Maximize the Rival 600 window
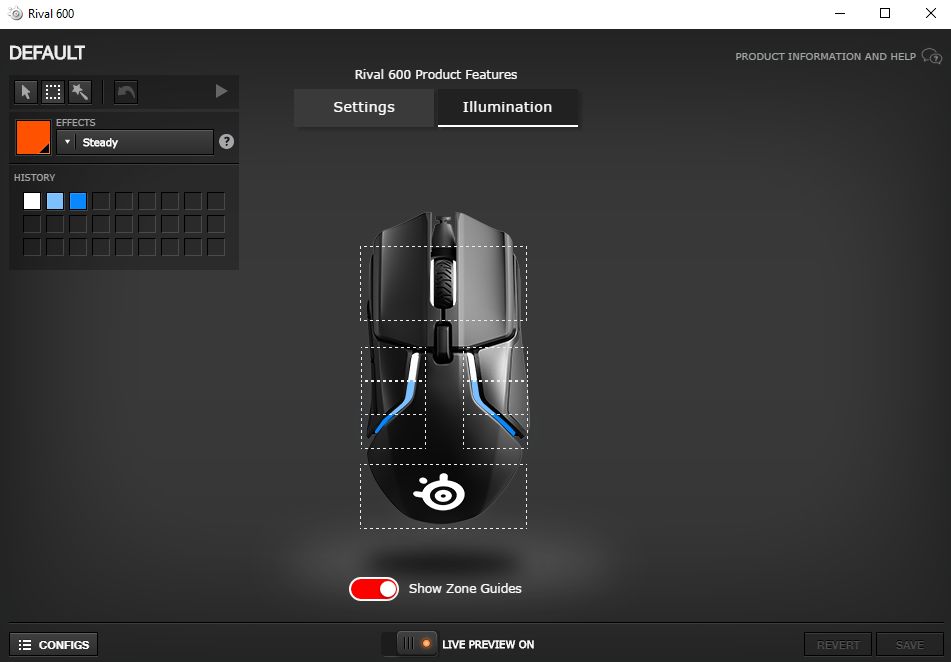The height and width of the screenshot is (662, 951). (885, 13)
